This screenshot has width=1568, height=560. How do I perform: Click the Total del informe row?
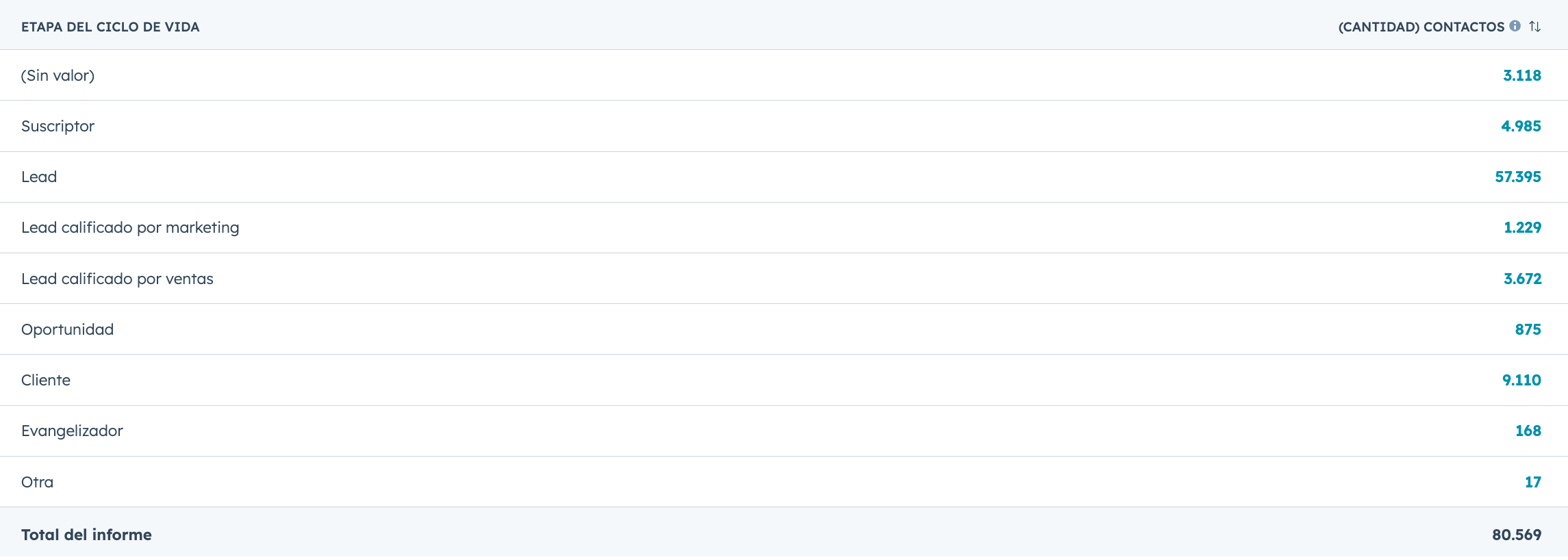pyautogui.click(x=86, y=535)
